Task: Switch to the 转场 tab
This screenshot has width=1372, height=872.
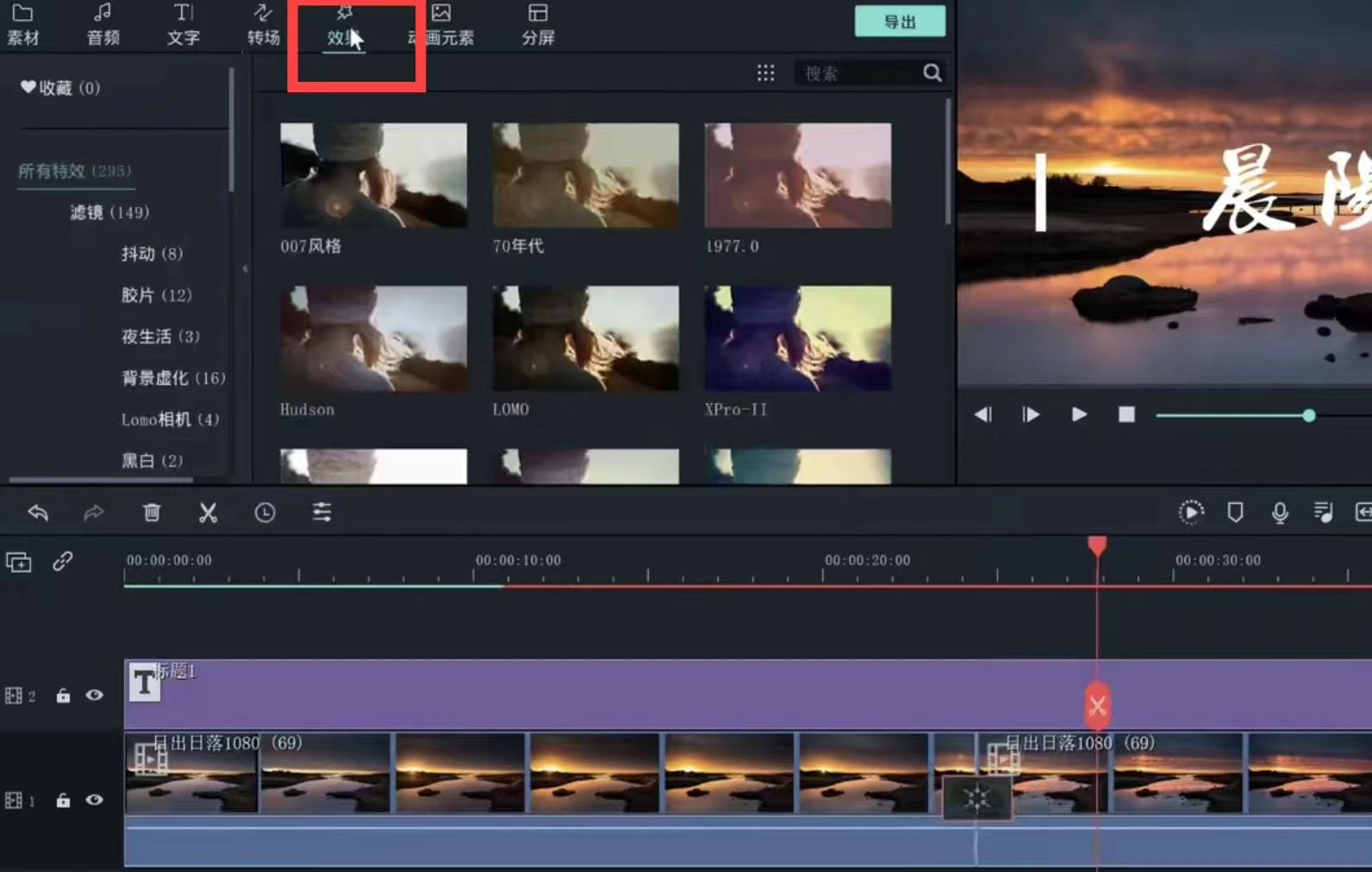Action: click(x=263, y=24)
